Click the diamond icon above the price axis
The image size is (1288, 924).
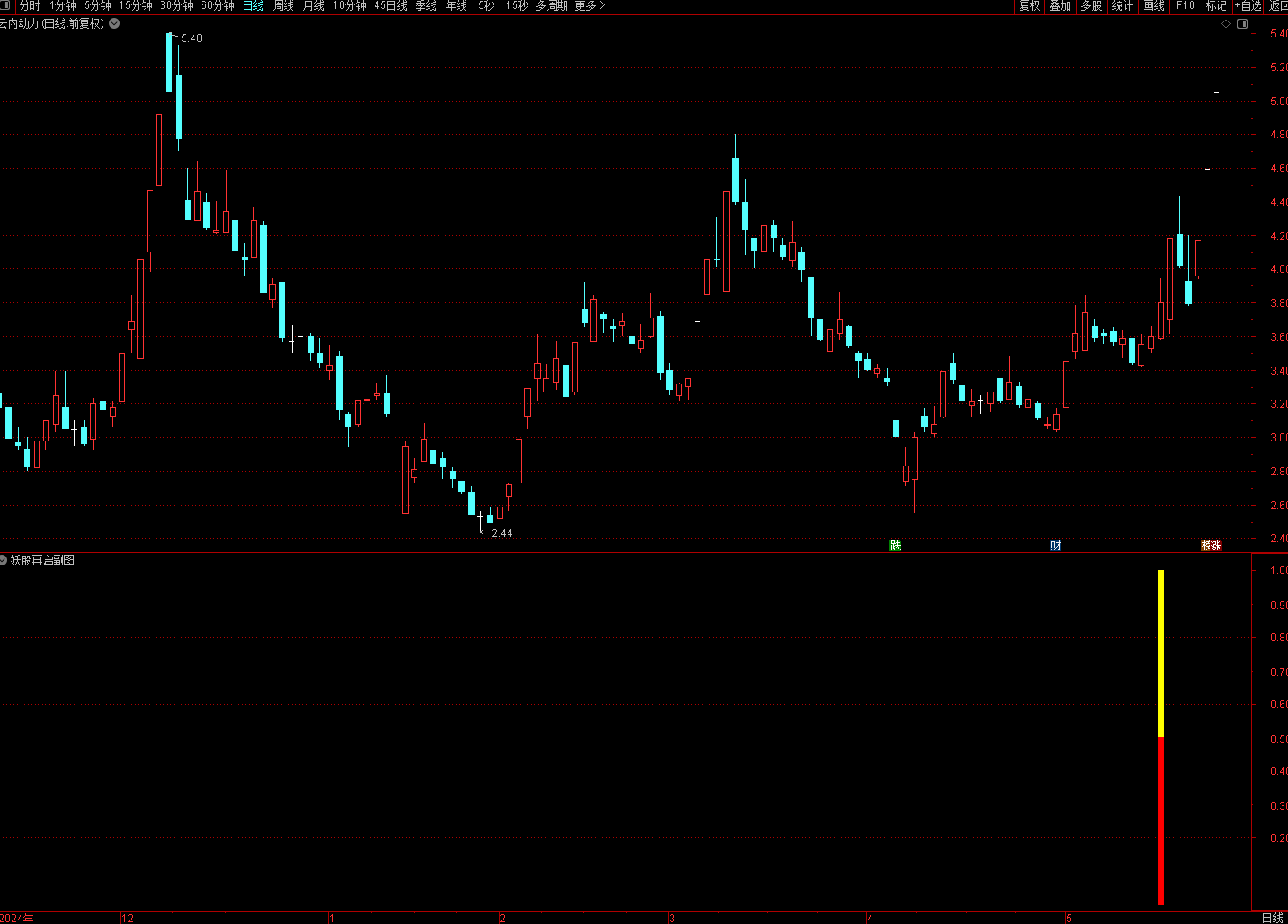click(1226, 24)
